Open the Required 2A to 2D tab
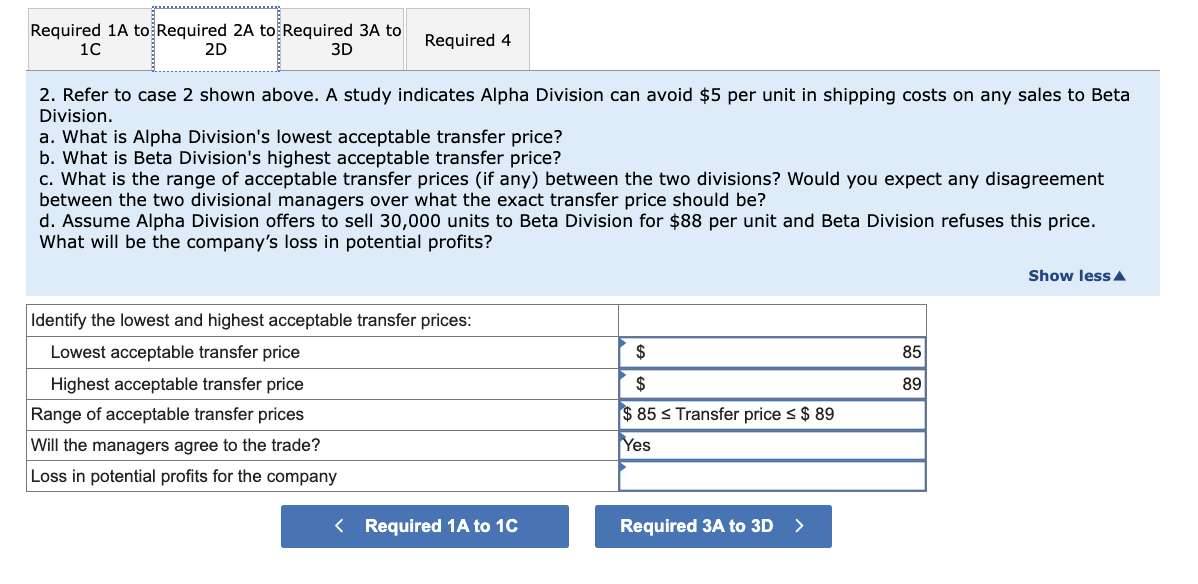This screenshot has width=1198, height=584. (x=215, y=39)
